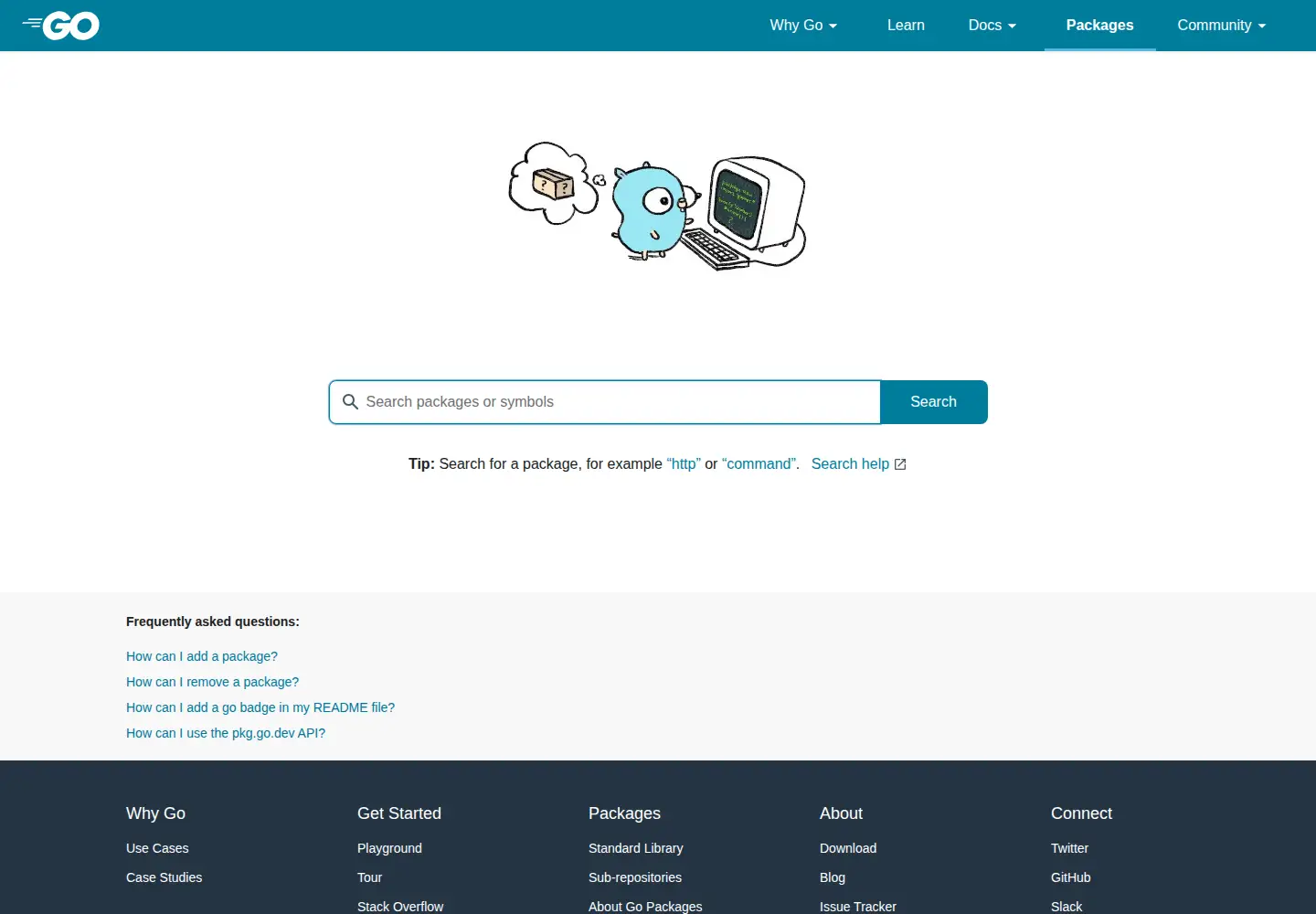Open Standard Library footer link
1316x914 pixels.
(636, 848)
